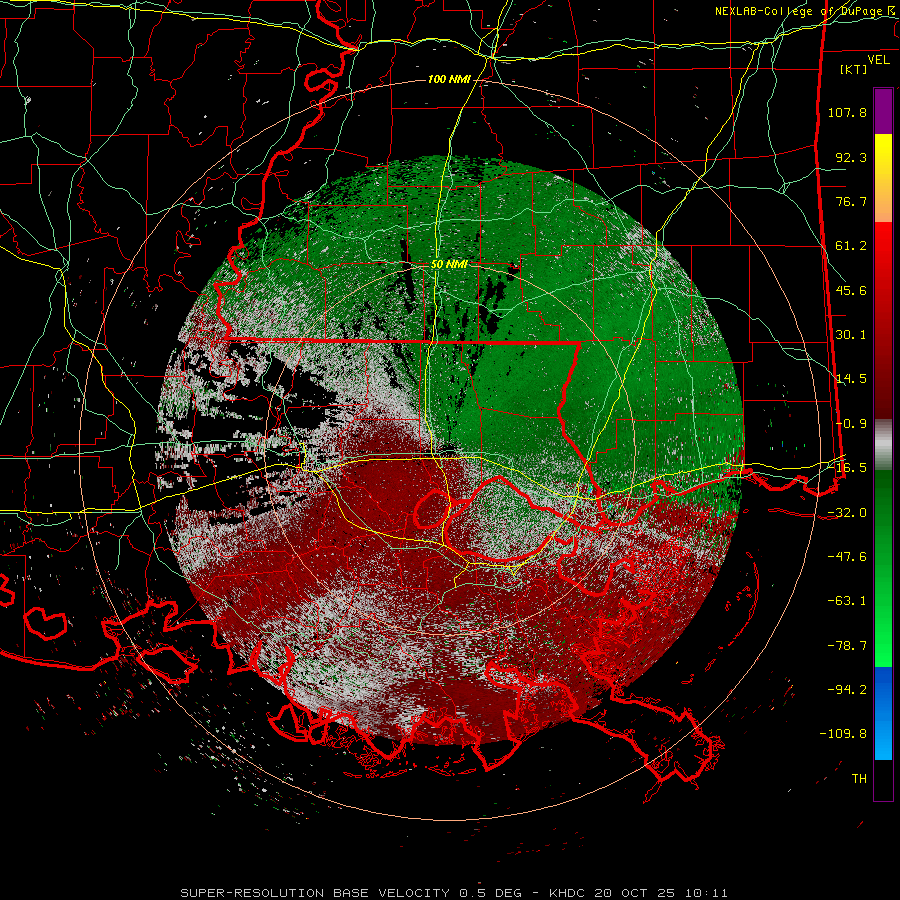
Task: Click the 30.1 velocity scale value
Action: tap(851, 335)
